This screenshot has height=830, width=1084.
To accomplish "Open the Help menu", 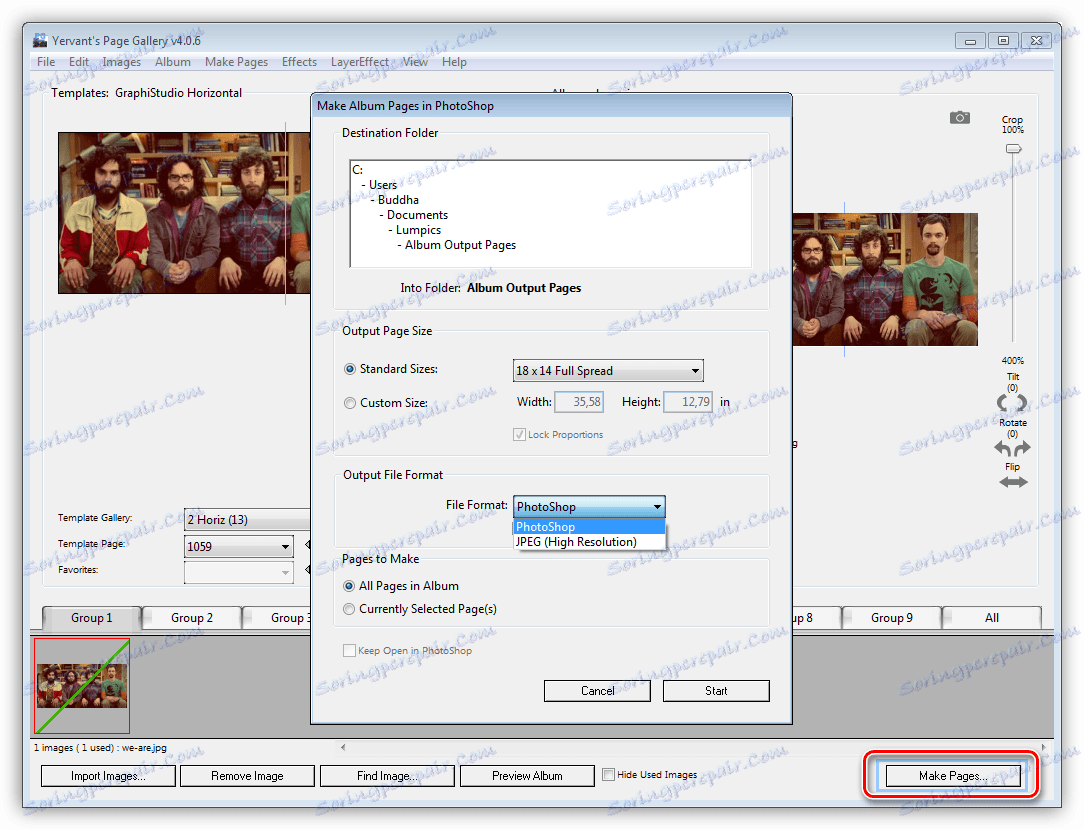I will pyautogui.click(x=454, y=62).
